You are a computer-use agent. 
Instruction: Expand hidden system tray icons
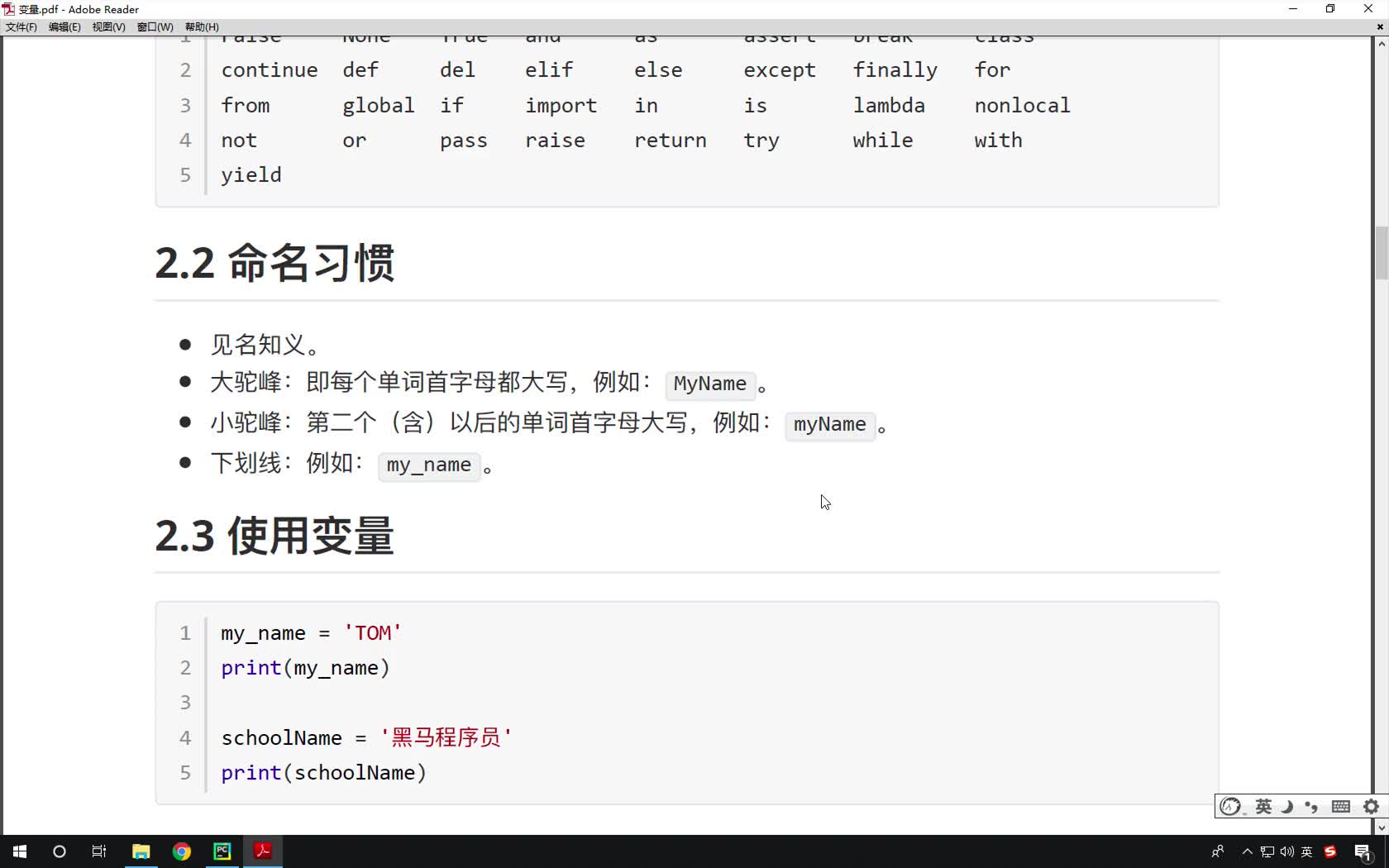pyautogui.click(x=1247, y=851)
